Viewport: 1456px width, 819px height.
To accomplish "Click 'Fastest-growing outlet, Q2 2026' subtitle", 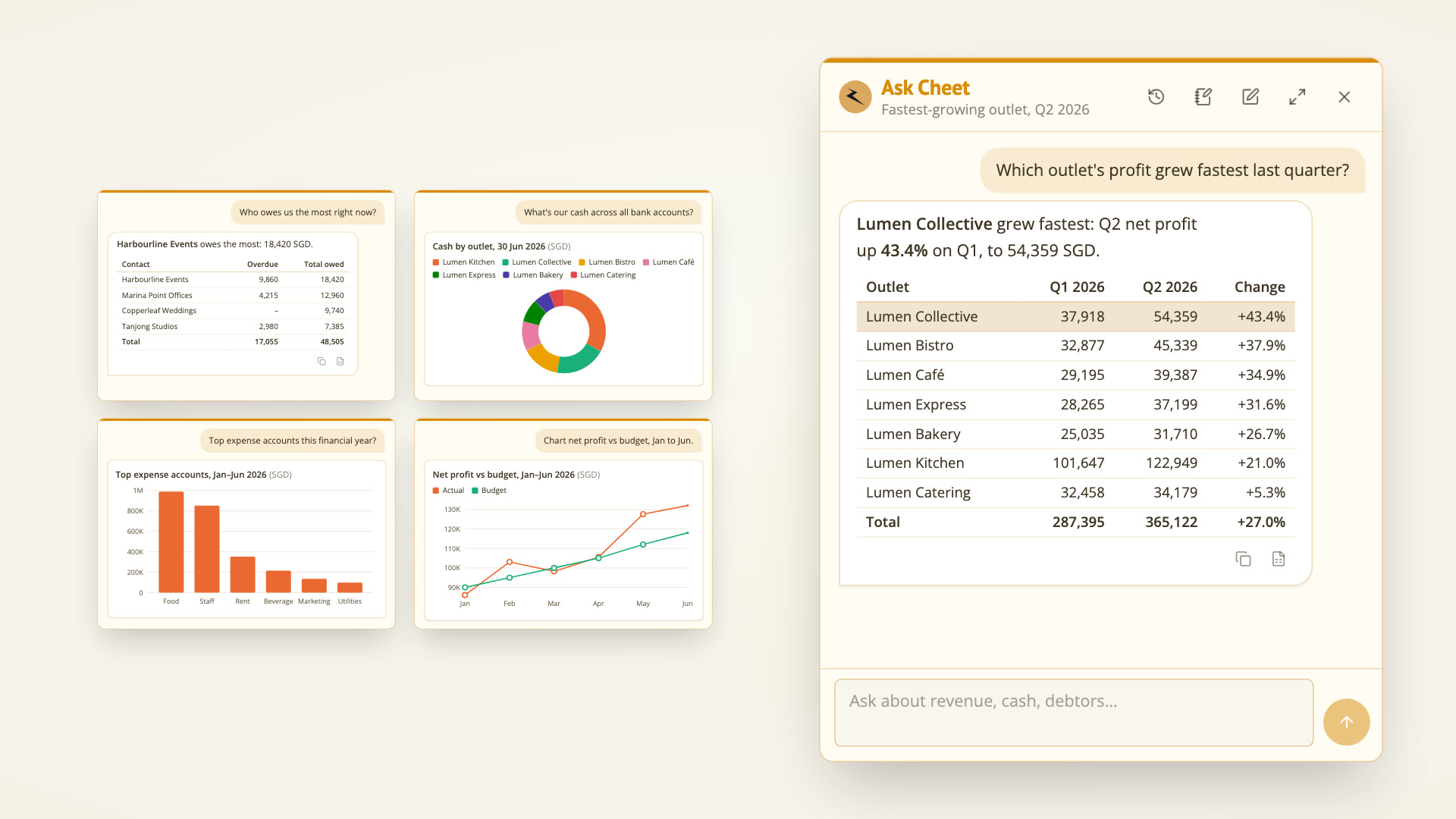I will tap(985, 109).
